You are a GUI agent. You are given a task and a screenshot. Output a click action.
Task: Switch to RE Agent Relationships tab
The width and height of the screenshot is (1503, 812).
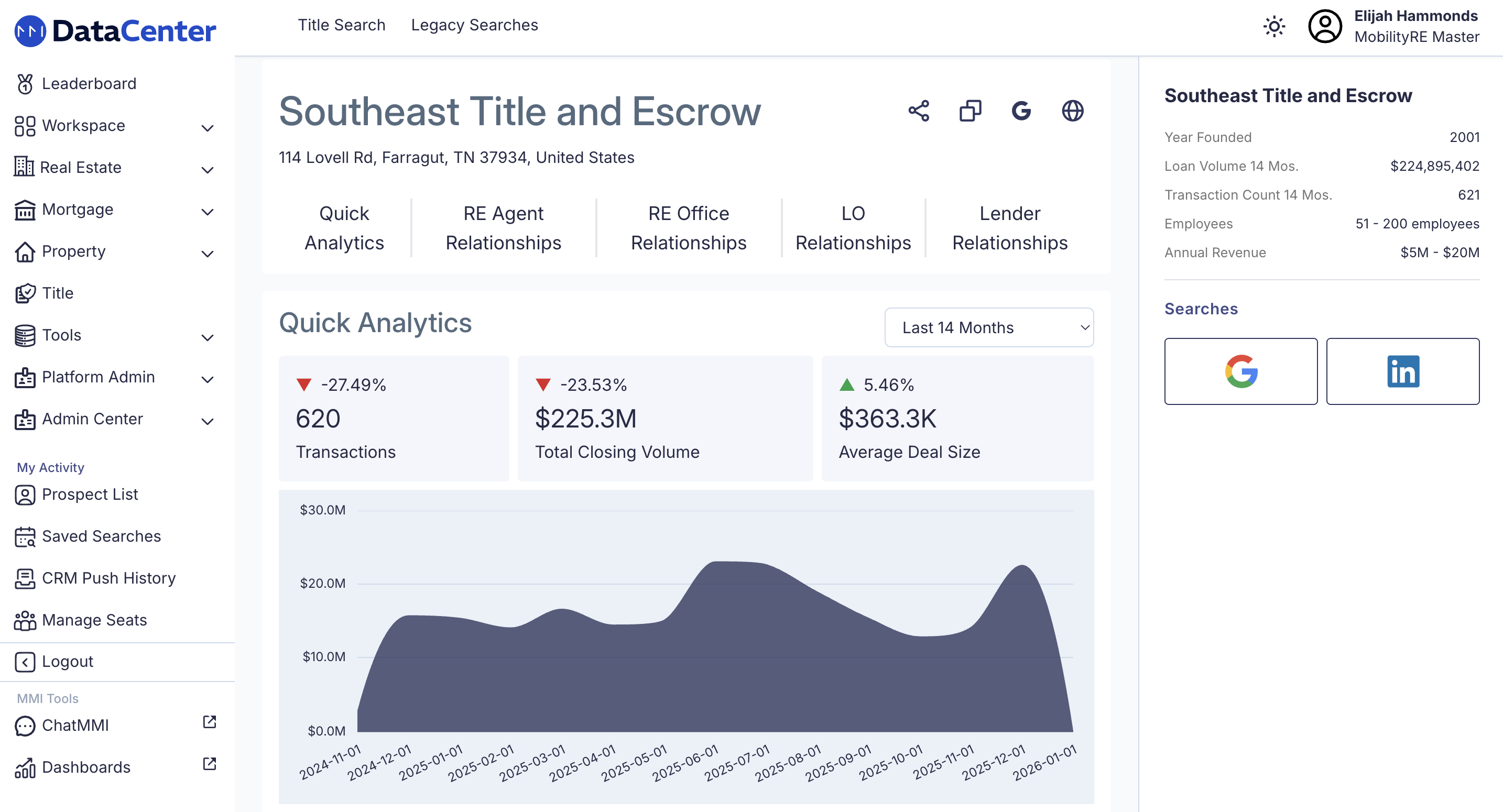[x=504, y=228]
